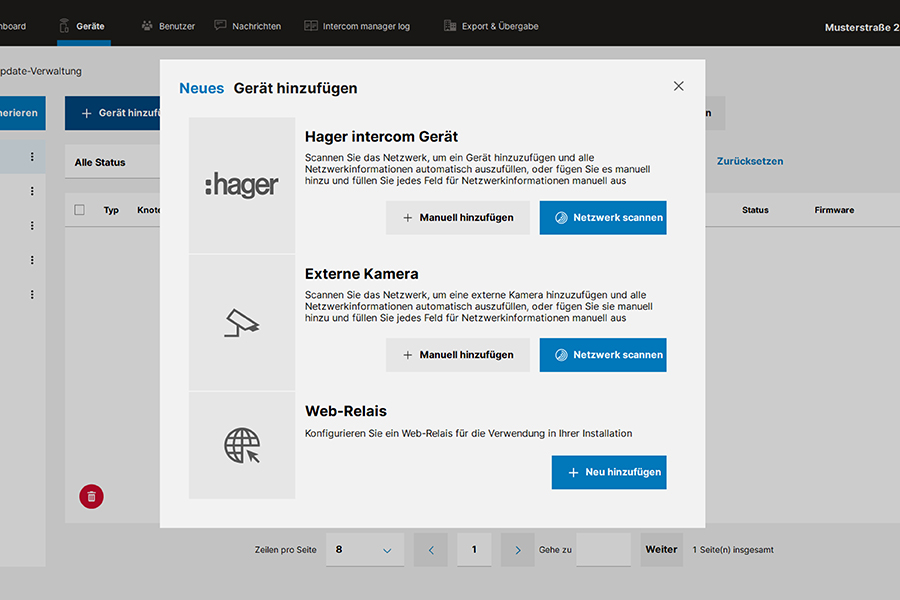Select the Web-Relais globe icon tile
This screenshot has width=900, height=600.
(242, 446)
